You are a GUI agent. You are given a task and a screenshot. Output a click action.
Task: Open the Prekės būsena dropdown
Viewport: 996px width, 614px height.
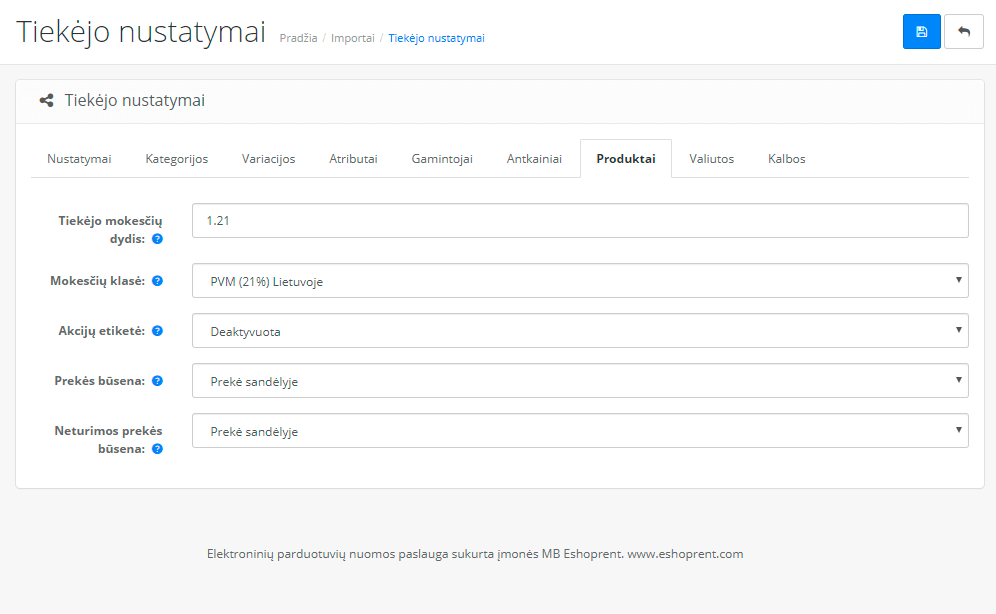pyautogui.click(x=580, y=380)
